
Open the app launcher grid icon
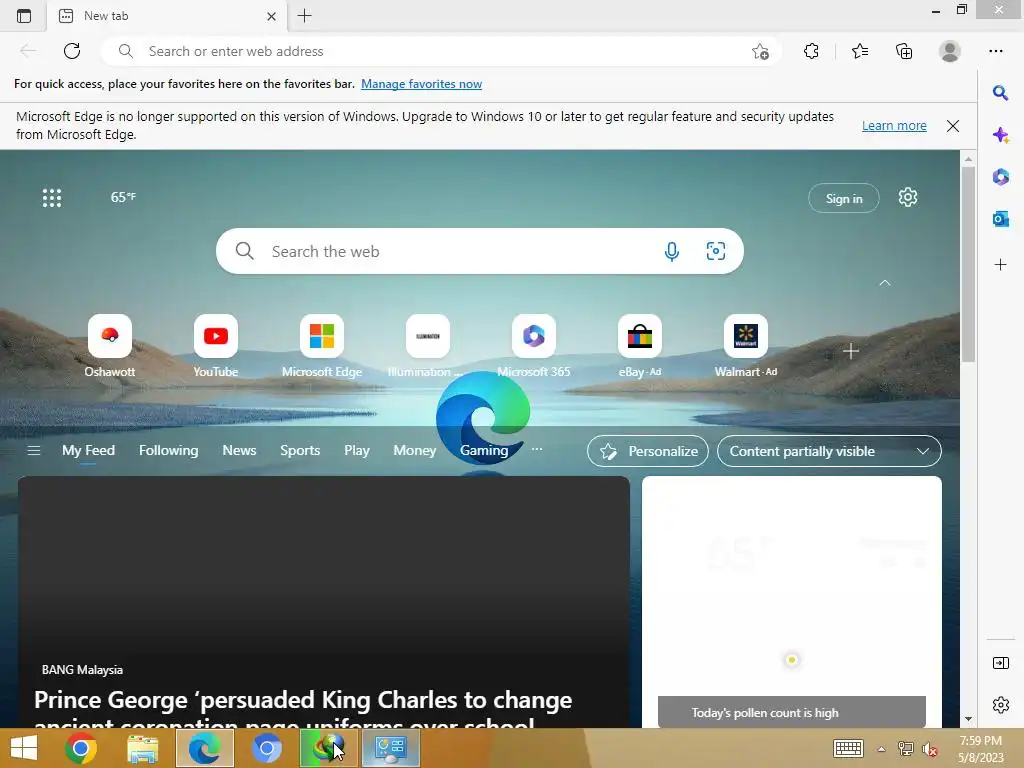(52, 198)
